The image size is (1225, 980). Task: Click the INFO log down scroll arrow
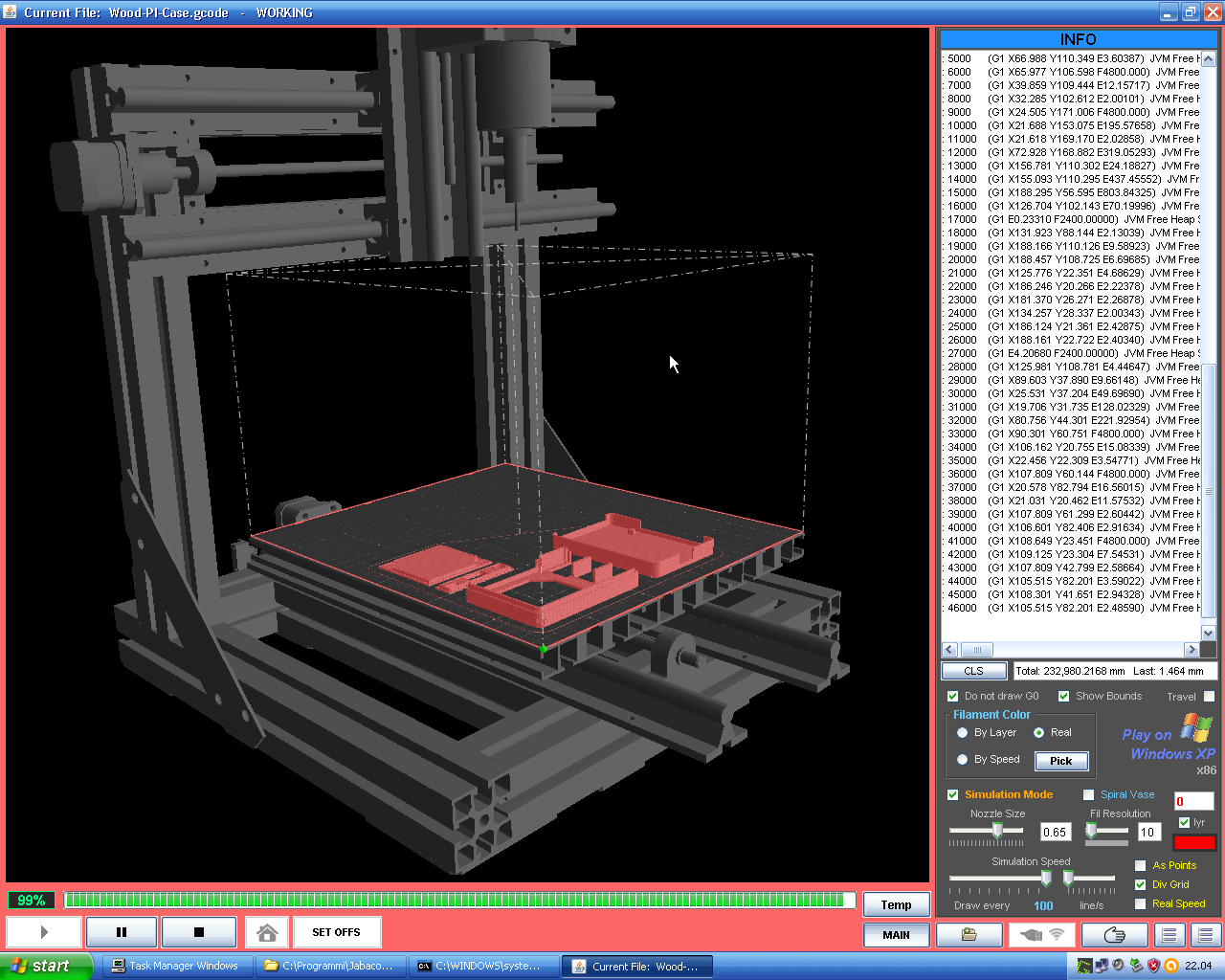click(x=1208, y=633)
